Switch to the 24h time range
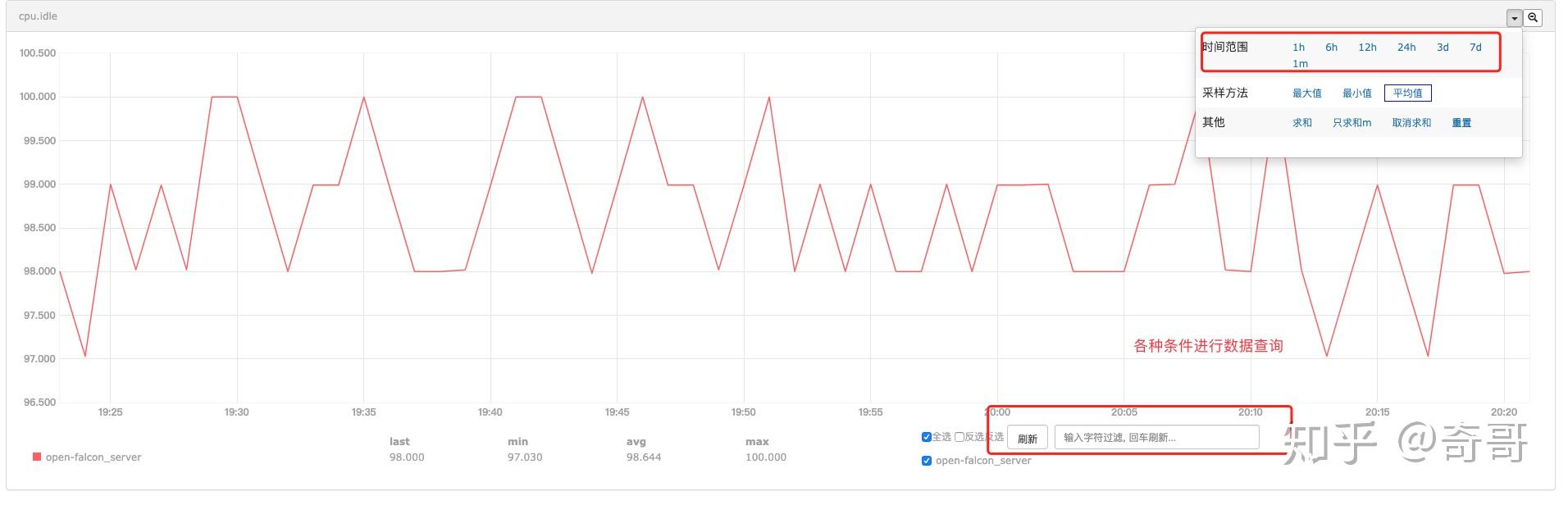Image resolution: width=1568 pixels, height=505 pixels. point(1406,48)
